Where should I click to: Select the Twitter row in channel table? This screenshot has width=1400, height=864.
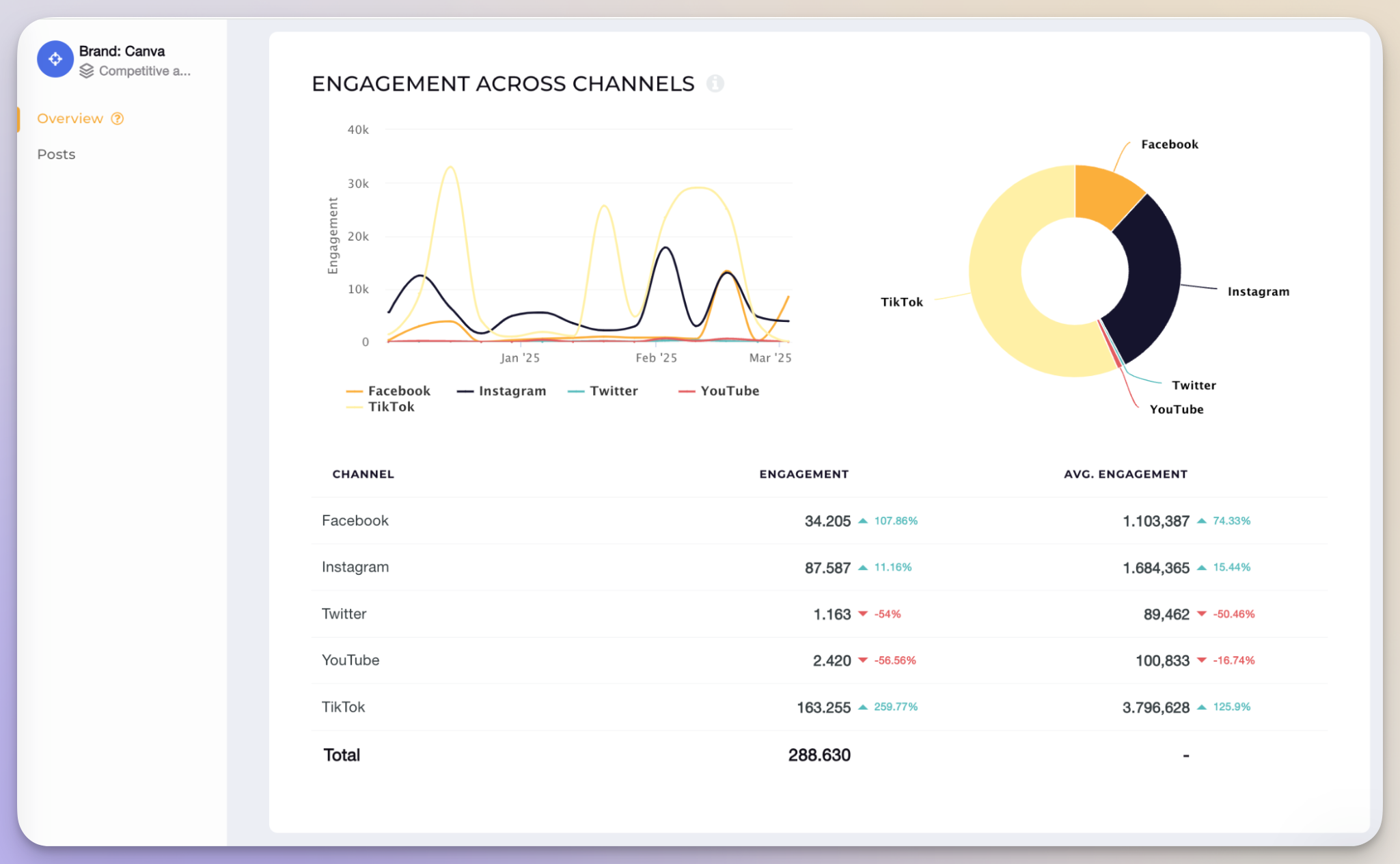tap(819, 614)
